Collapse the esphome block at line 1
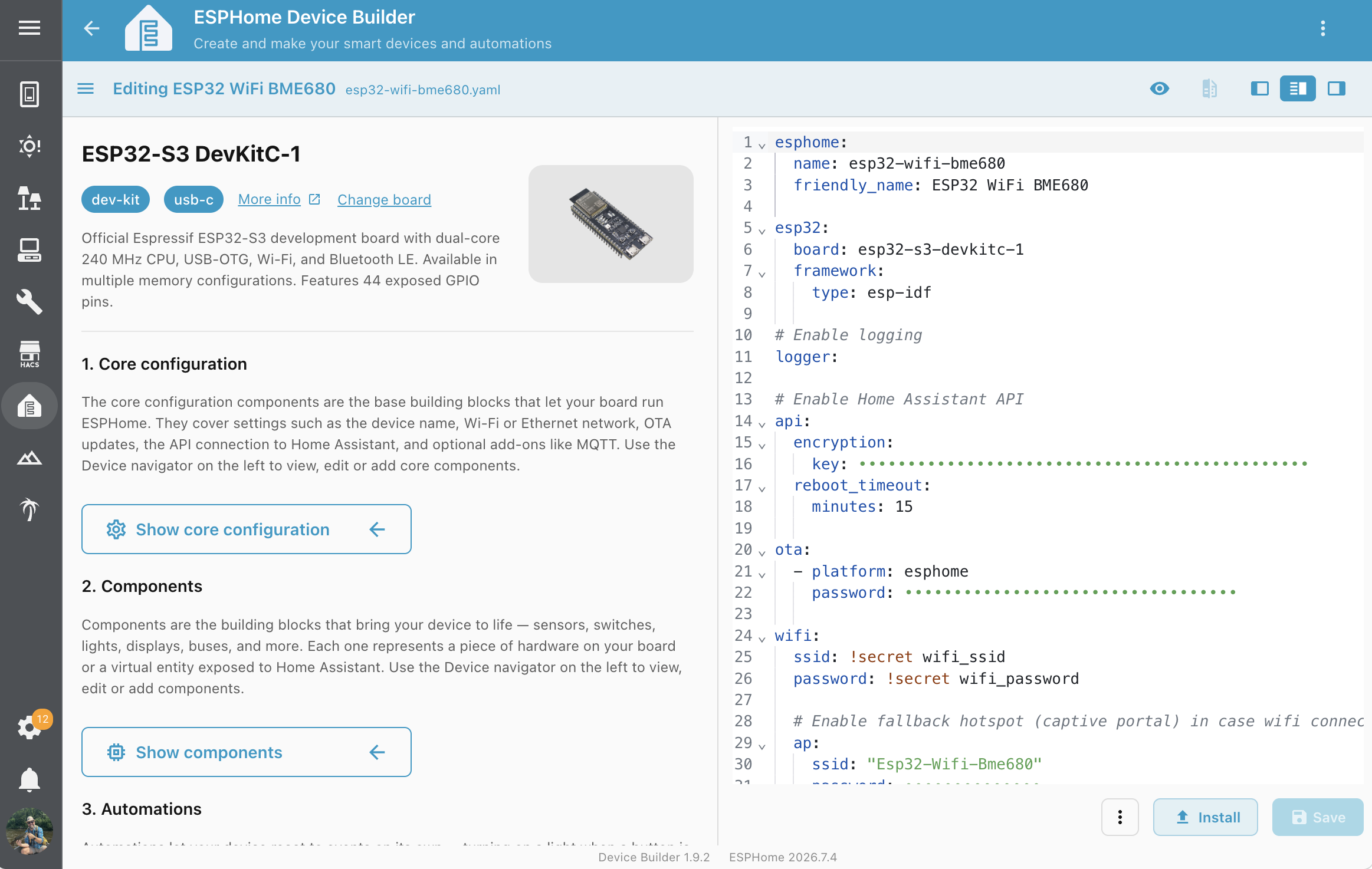Image resolution: width=1372 pixels, height=869 pixels. (x=762, y=144)
